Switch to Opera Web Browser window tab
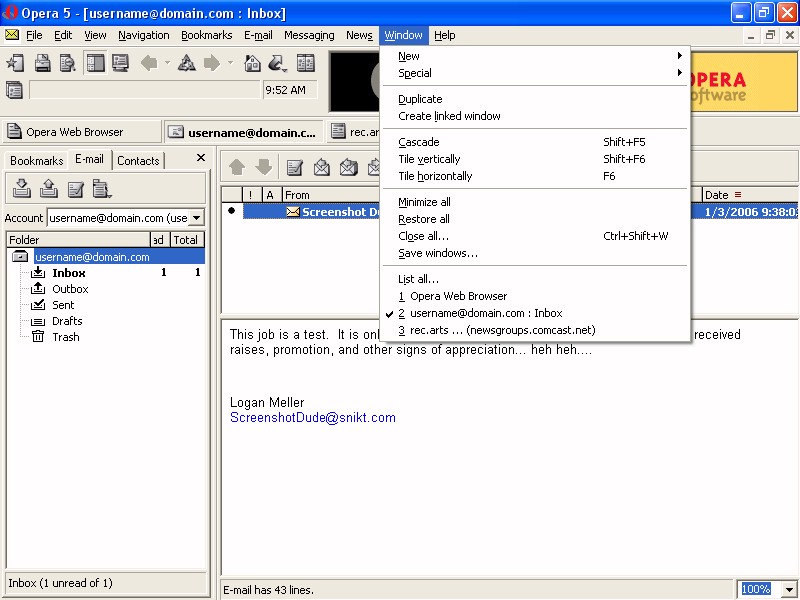Image resolution: width=800 pixels, height=600 pixels. [x=82, y=132]
